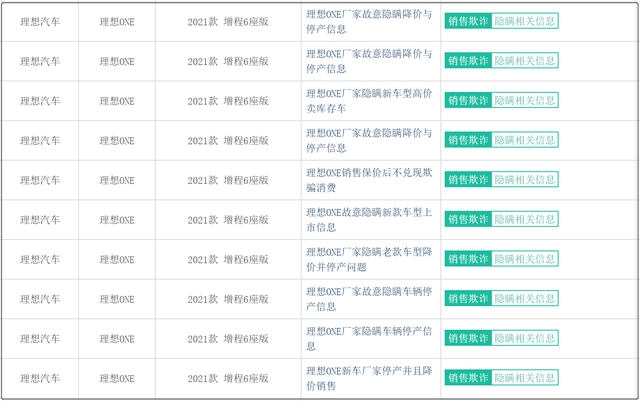Screen dimensions: 640x401
Task: Click 隐瞒相关信息 tag in 停产并且降价销售 row
Action: (x=525, y=378)
